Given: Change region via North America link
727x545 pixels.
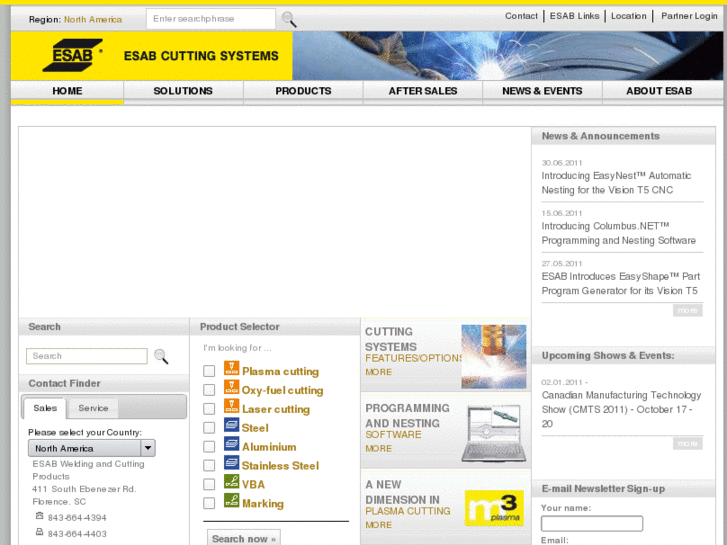Looking at the screenshot, I should coord(93,19).
